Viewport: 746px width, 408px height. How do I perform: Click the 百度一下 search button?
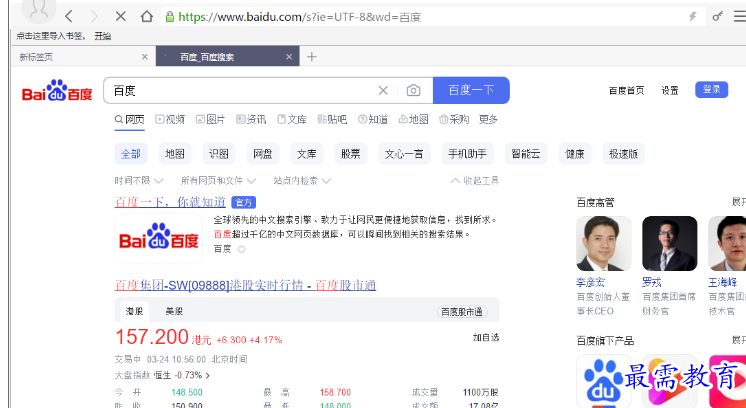click(471, 90)
